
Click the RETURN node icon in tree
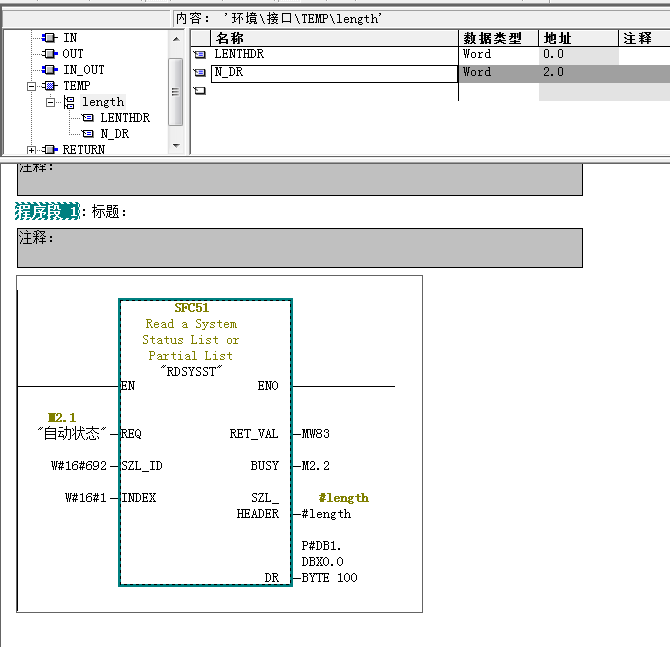click(x=50, y=150)
